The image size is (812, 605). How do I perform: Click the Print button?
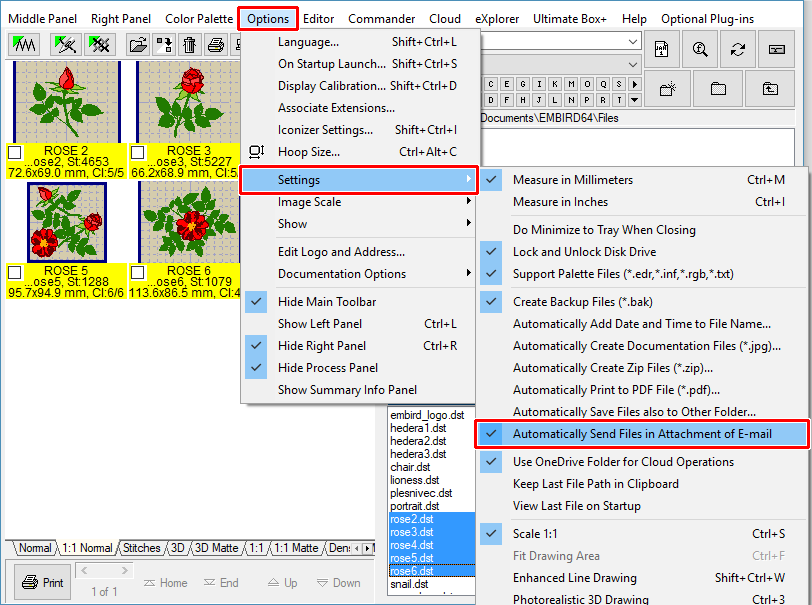(43, 583)
